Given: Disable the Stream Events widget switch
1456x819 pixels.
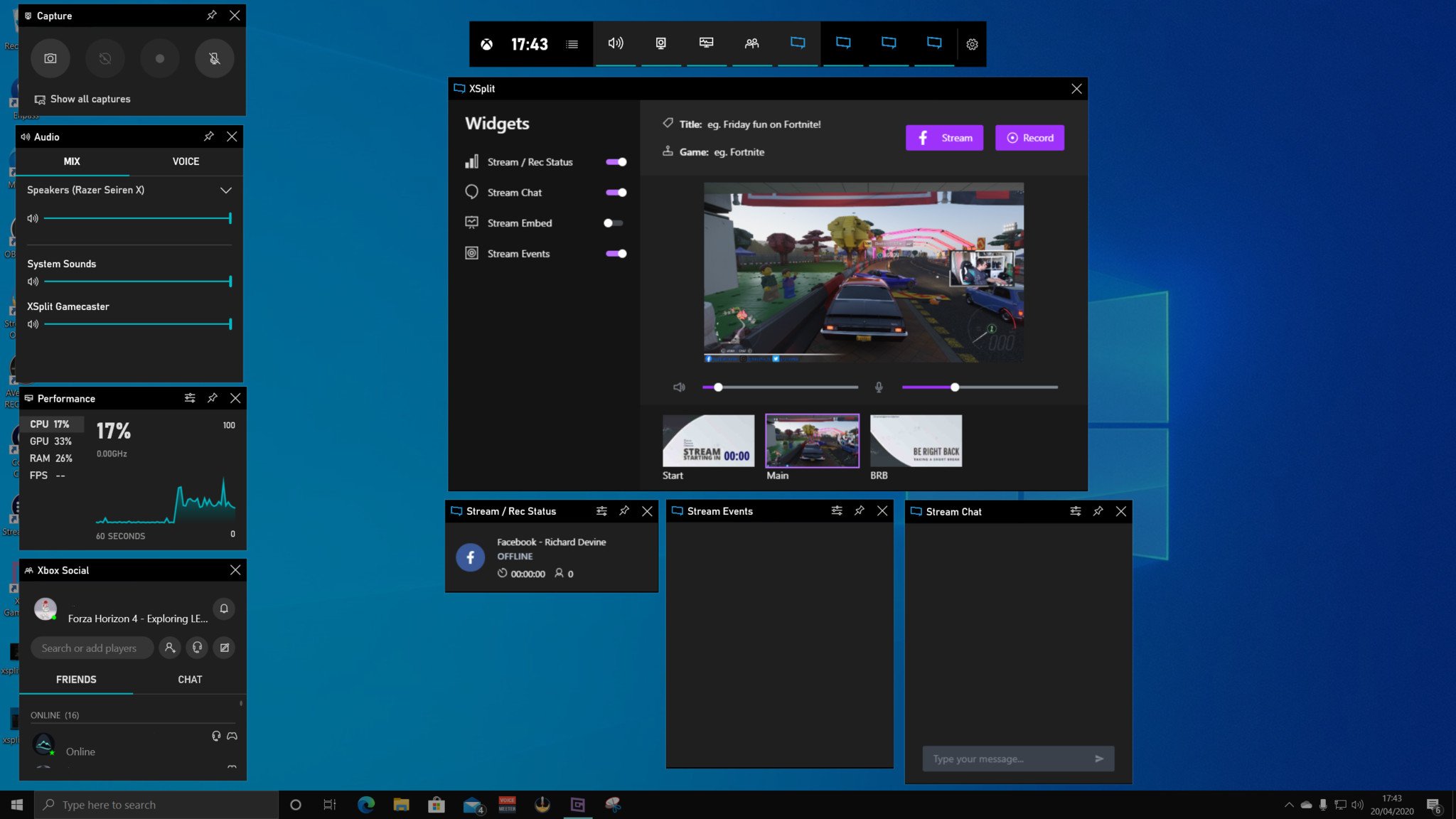Looking at the screenshot, I should point(616,254).
